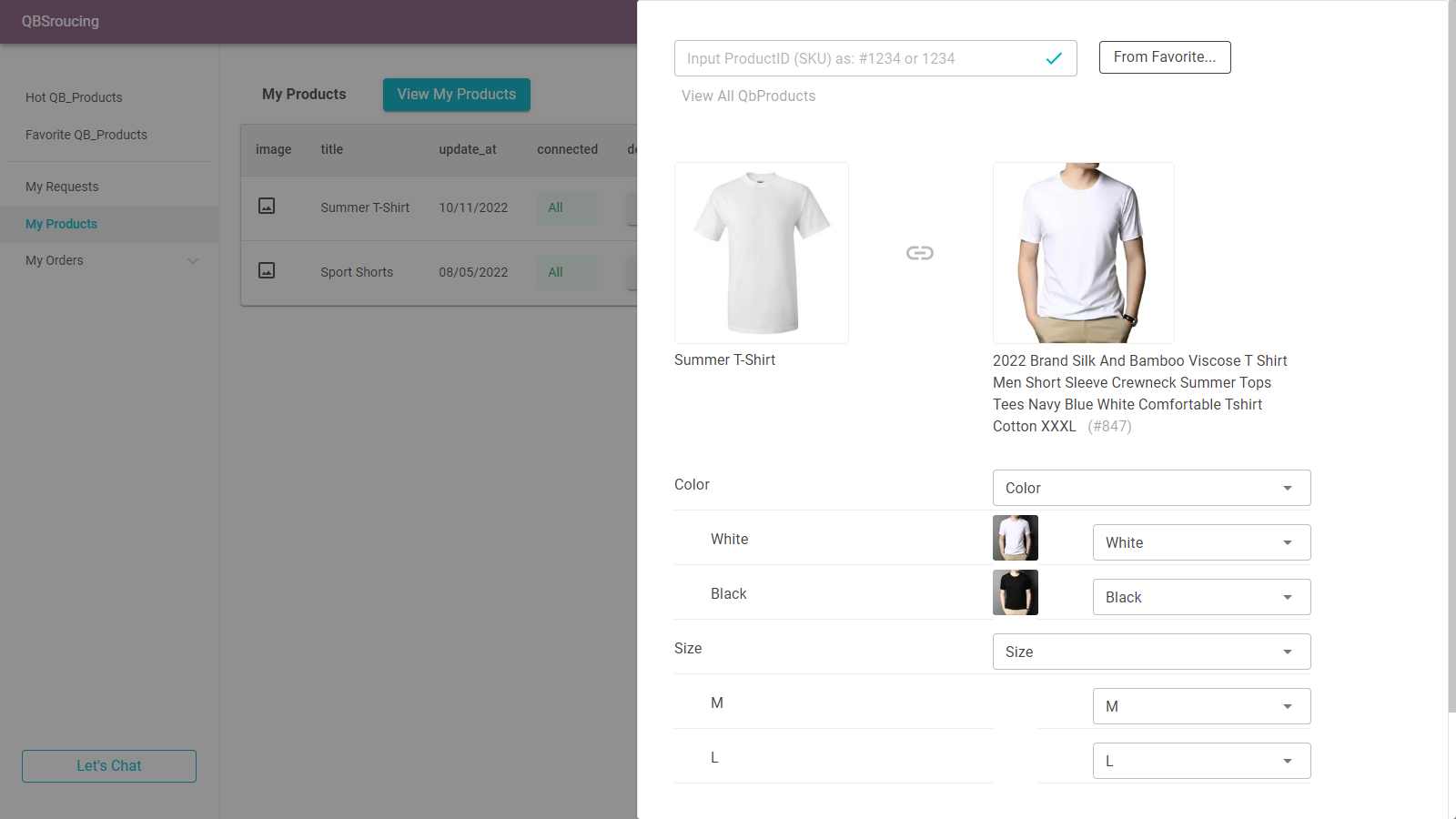Open the White color mapping dropdown
This screenshot has width=1456, height=819.
1200,542
